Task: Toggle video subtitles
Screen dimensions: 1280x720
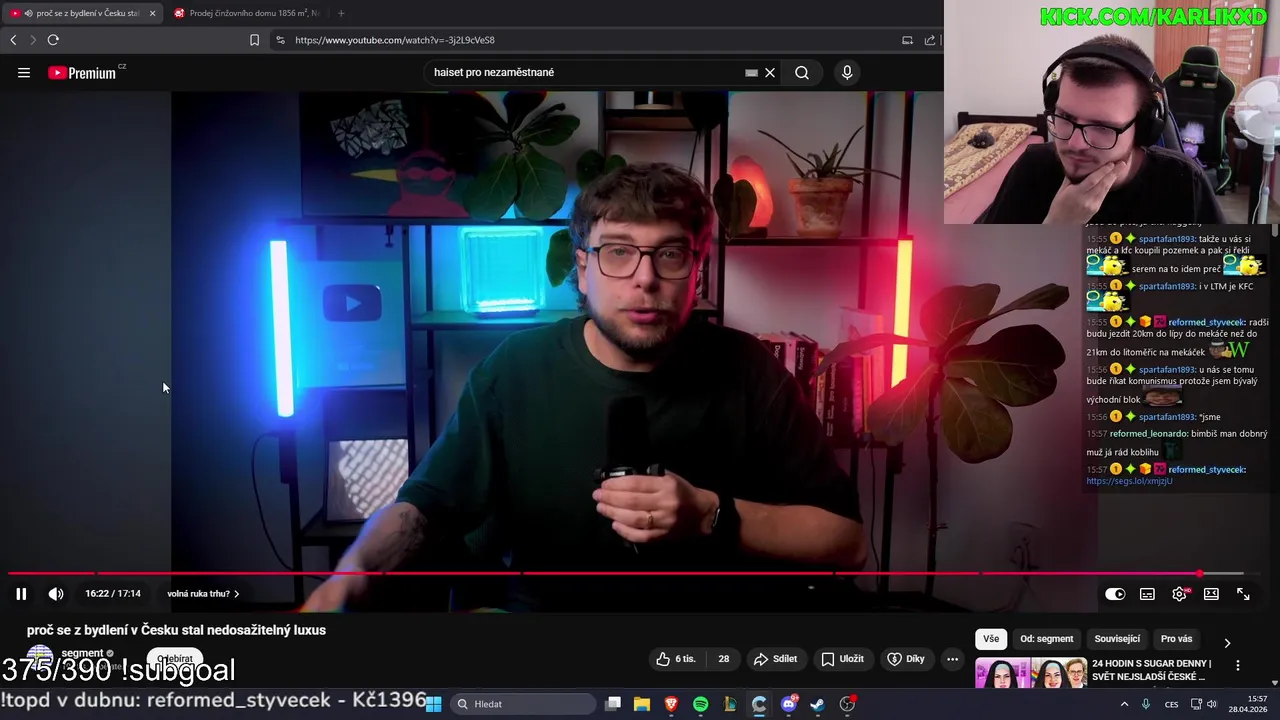Action: (x=1147, y=594)
